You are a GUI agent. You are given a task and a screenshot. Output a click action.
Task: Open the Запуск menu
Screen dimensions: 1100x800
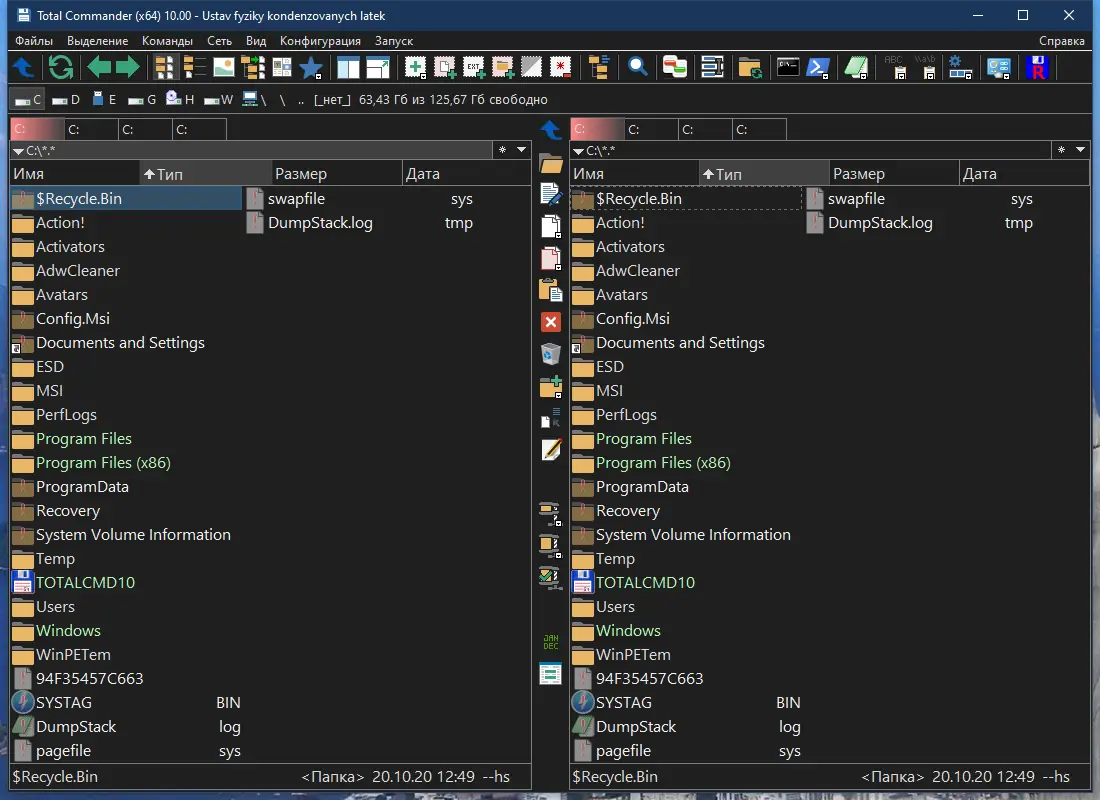(x=394, y=41)
